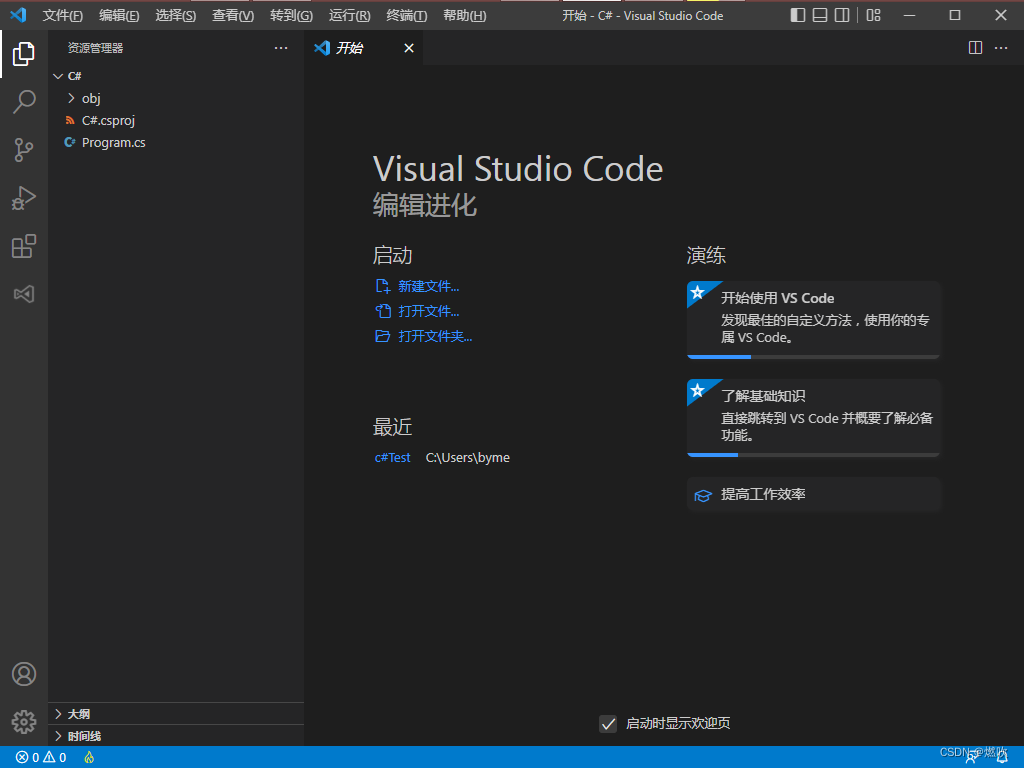
Task: Open Explorer views and more actions ellipsis
Action: pyautogui.click(x=281, y=48)
